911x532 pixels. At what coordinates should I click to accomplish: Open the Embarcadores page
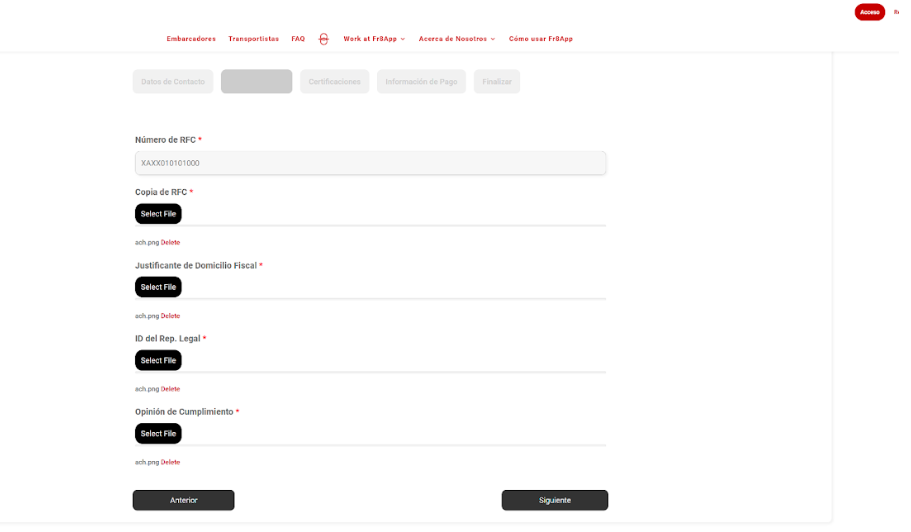click(191, 39)
